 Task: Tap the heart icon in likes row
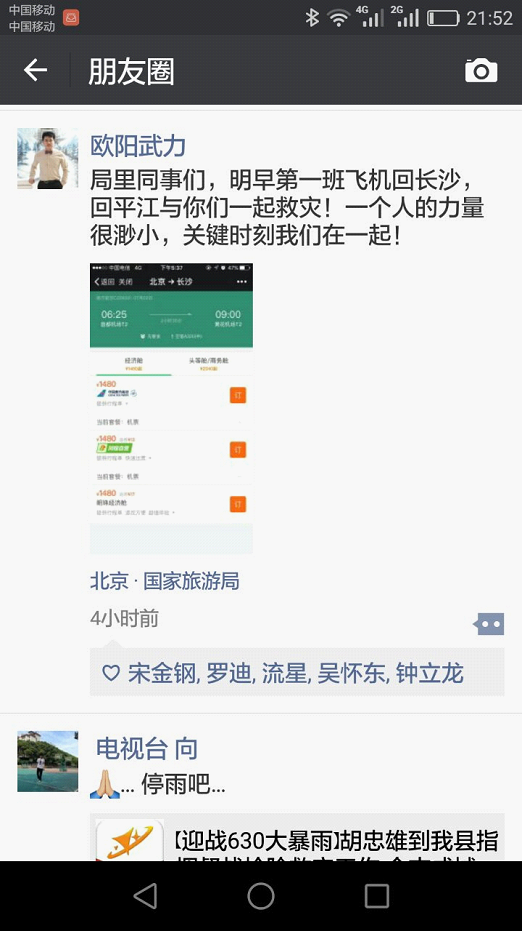point(111,673)
